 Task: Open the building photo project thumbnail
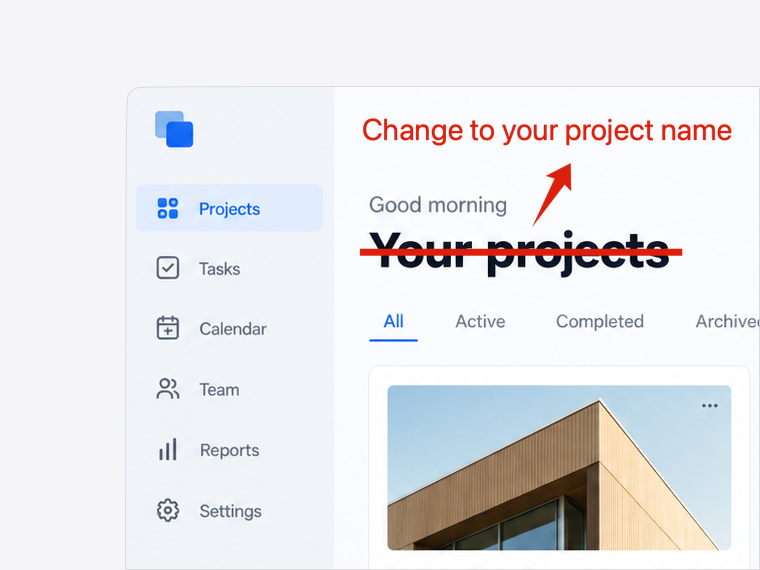(559, 468)
